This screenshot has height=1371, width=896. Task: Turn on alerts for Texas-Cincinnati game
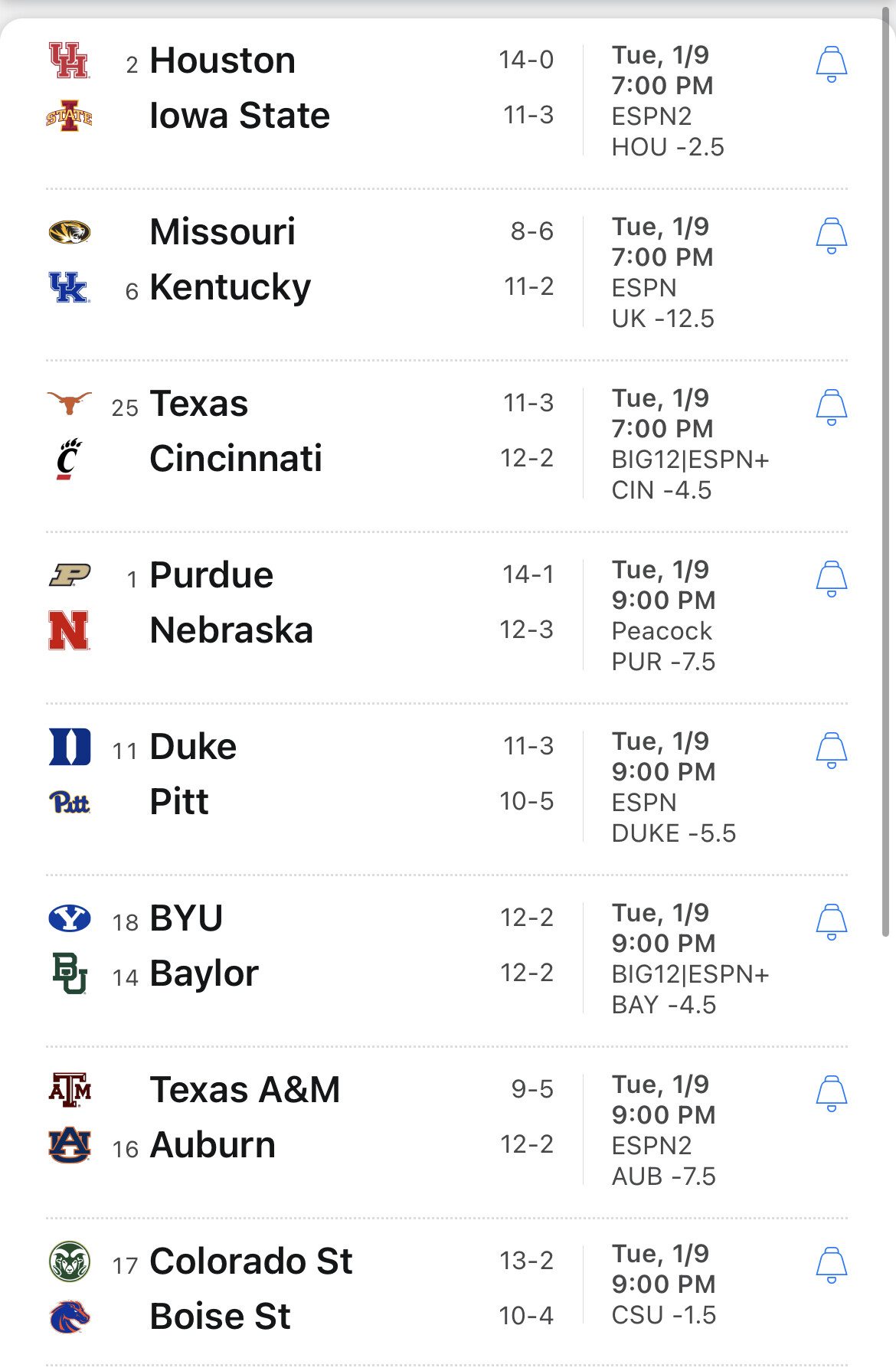[831, 407]
